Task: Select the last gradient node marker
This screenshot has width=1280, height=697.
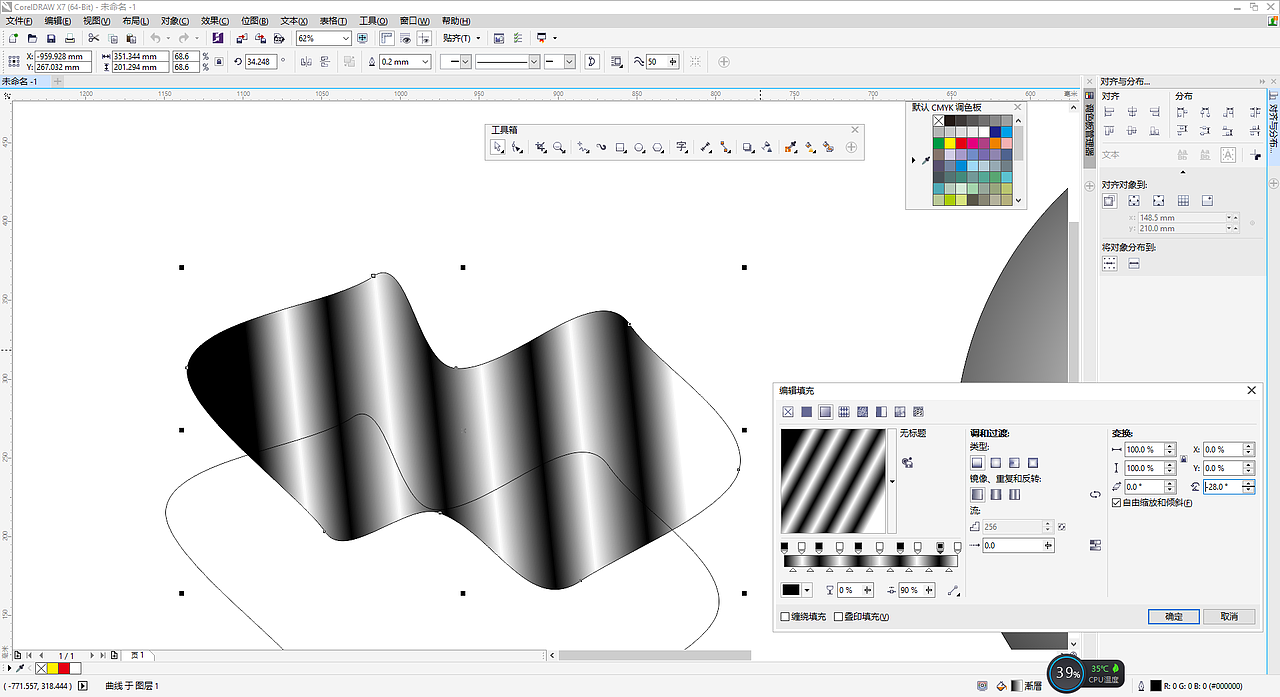Action: (x=959, y=547)
